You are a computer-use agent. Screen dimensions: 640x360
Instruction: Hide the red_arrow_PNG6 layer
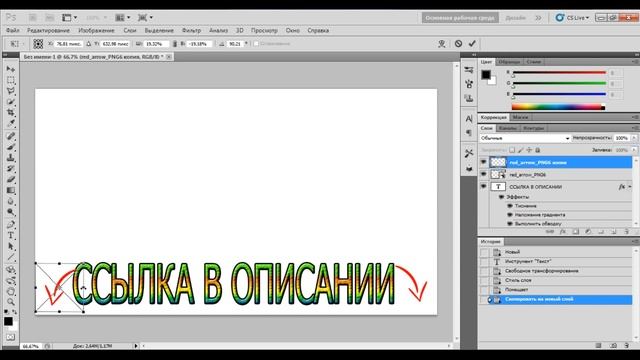(483, 174)
